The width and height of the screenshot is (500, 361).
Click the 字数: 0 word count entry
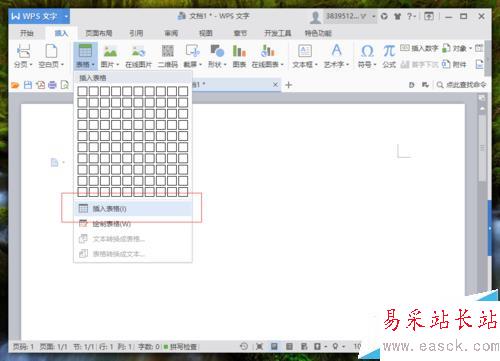149,347
